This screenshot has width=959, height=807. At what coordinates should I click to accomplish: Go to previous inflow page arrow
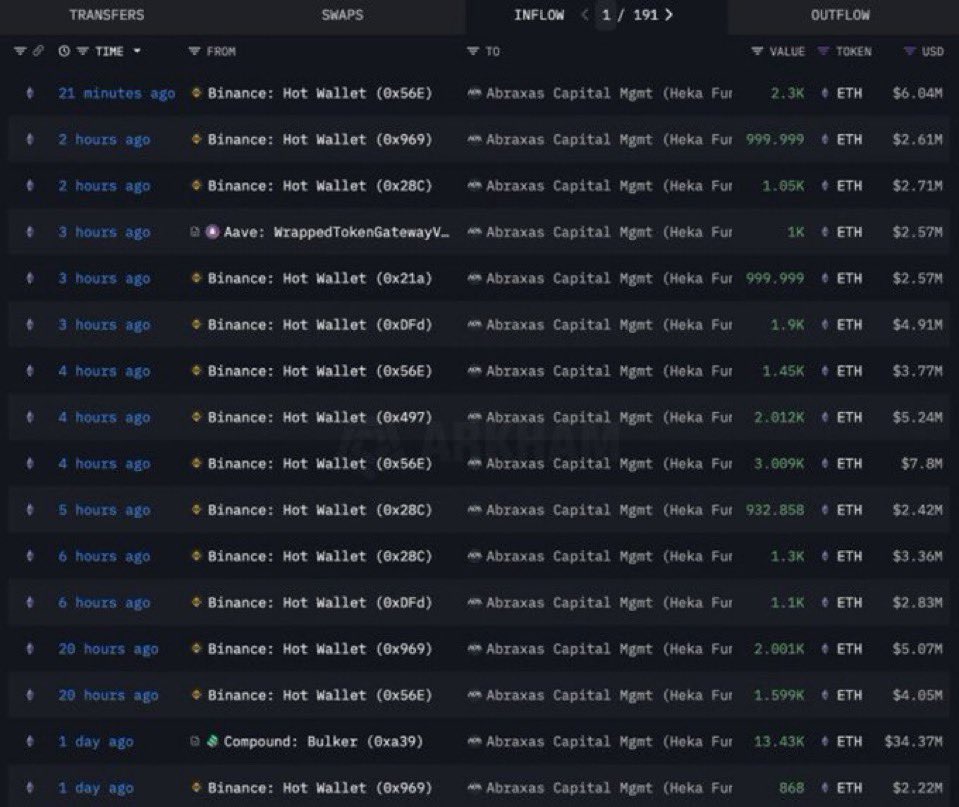585,15
